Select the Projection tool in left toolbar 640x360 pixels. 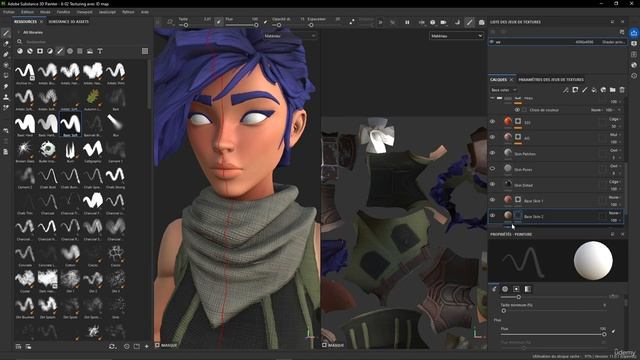pyautogui.click(x=6, y=54)
